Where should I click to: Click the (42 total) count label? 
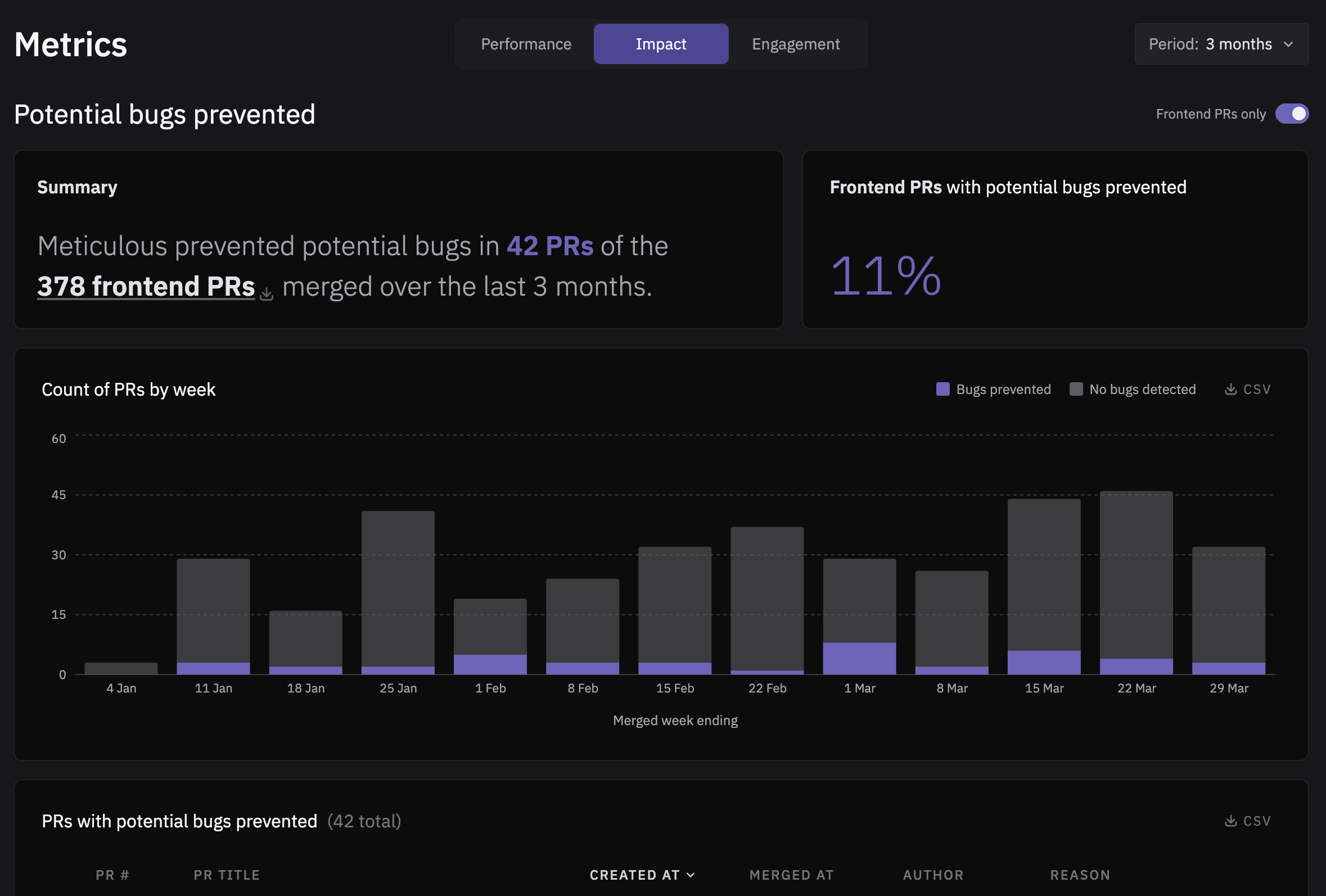pos(364,821)
